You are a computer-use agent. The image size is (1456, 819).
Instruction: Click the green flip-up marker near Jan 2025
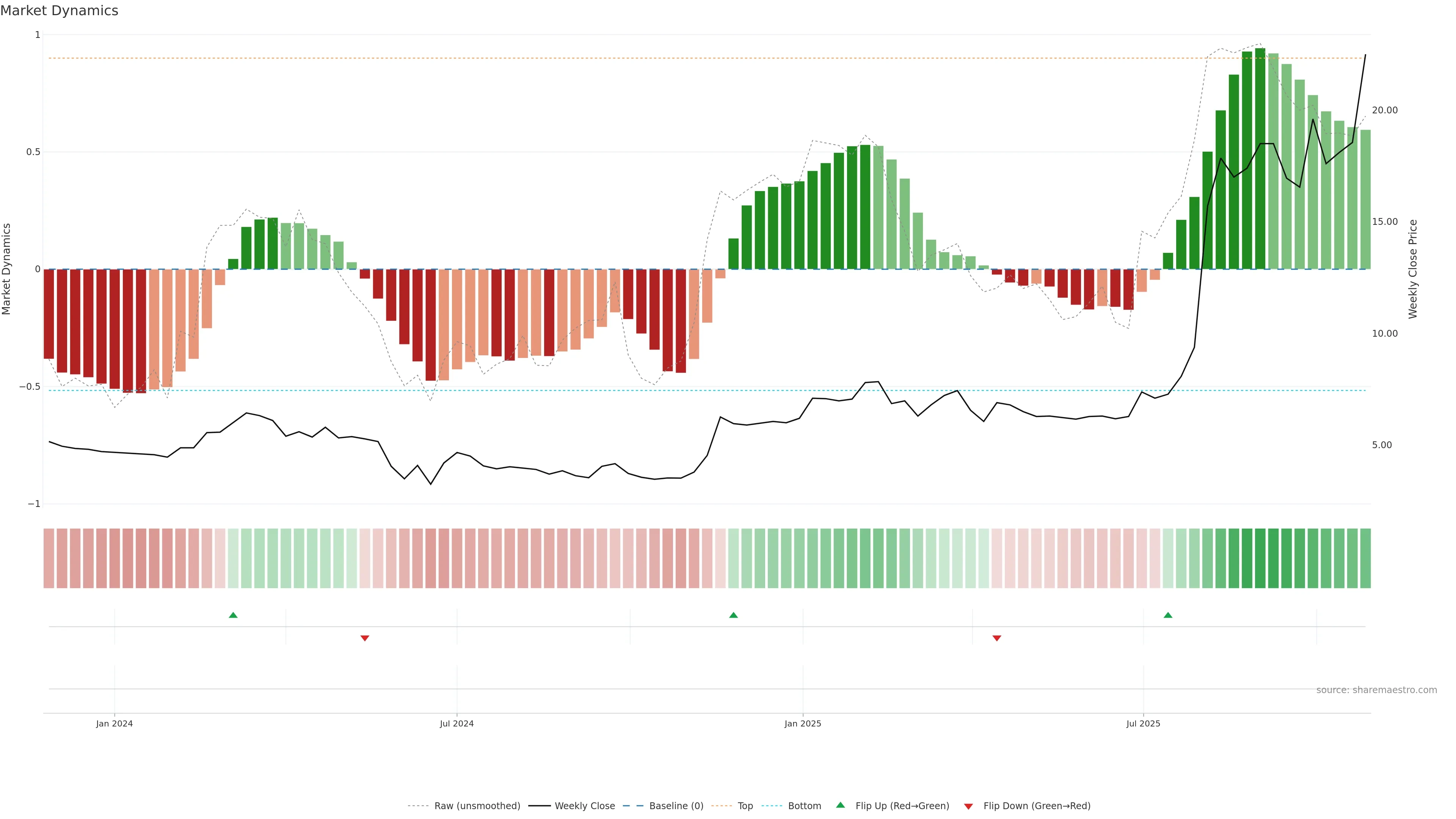click(733, 615)
